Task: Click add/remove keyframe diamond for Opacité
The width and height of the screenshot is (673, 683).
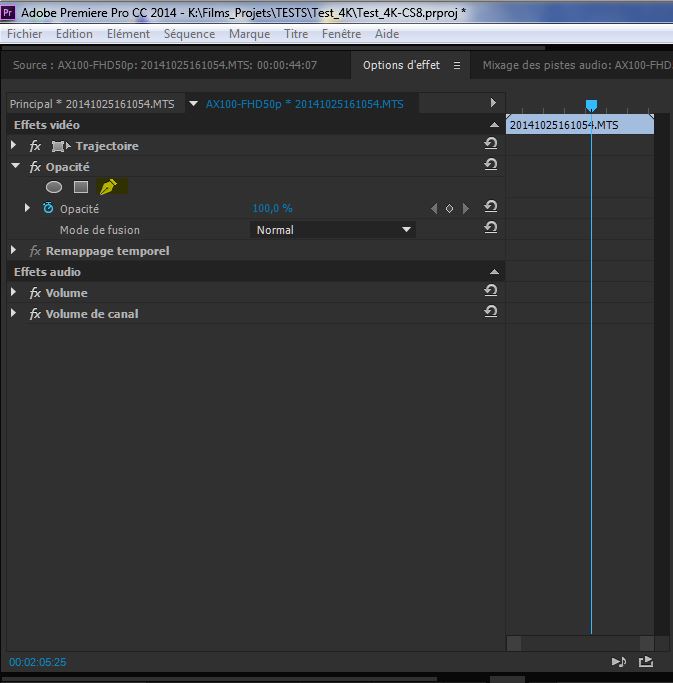Action: coord(449,209)
